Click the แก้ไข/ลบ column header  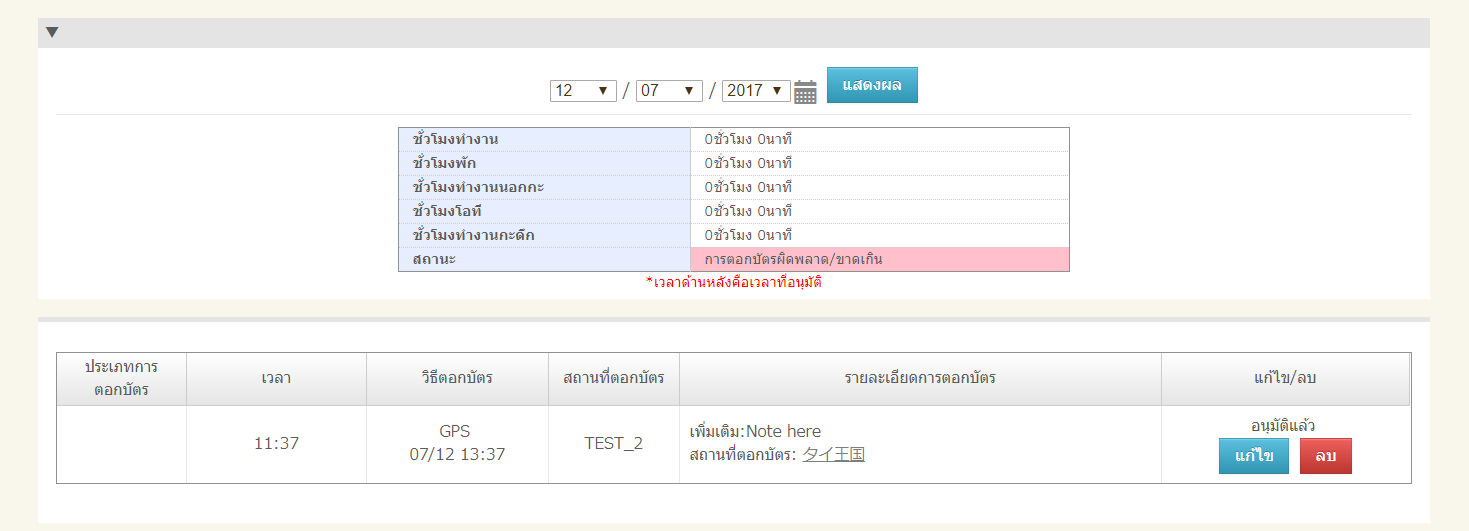tap(1285, 378)
